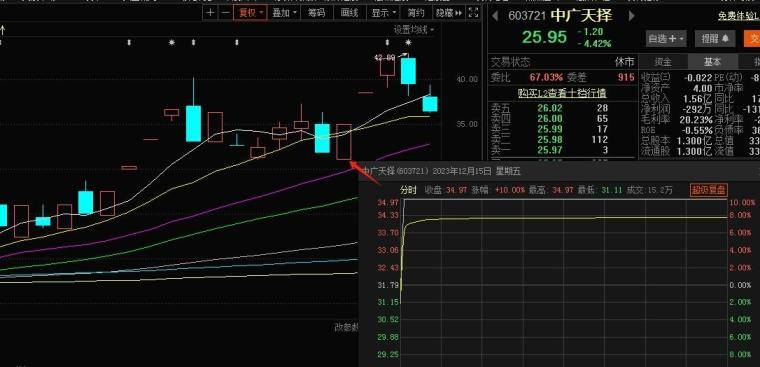Viewport: 760px width, 367px height.
Task: Click the 委比 67.03% value
Action: [x=546, y=78]
